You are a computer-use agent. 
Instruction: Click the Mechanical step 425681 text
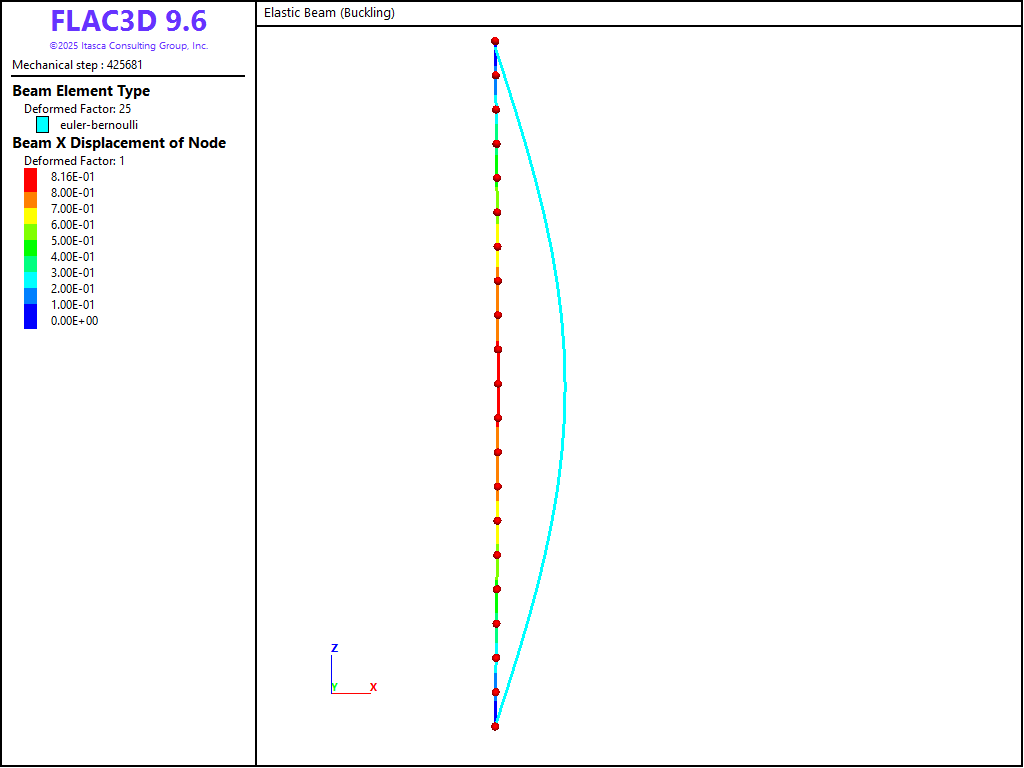click(77, 65)
